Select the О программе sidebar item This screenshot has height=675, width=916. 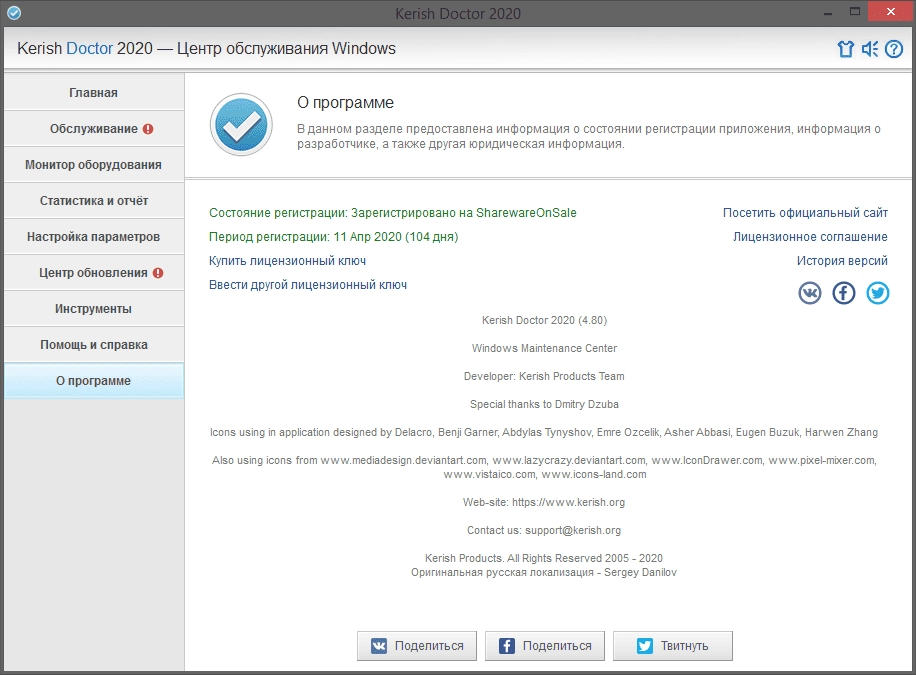[94, 380]
